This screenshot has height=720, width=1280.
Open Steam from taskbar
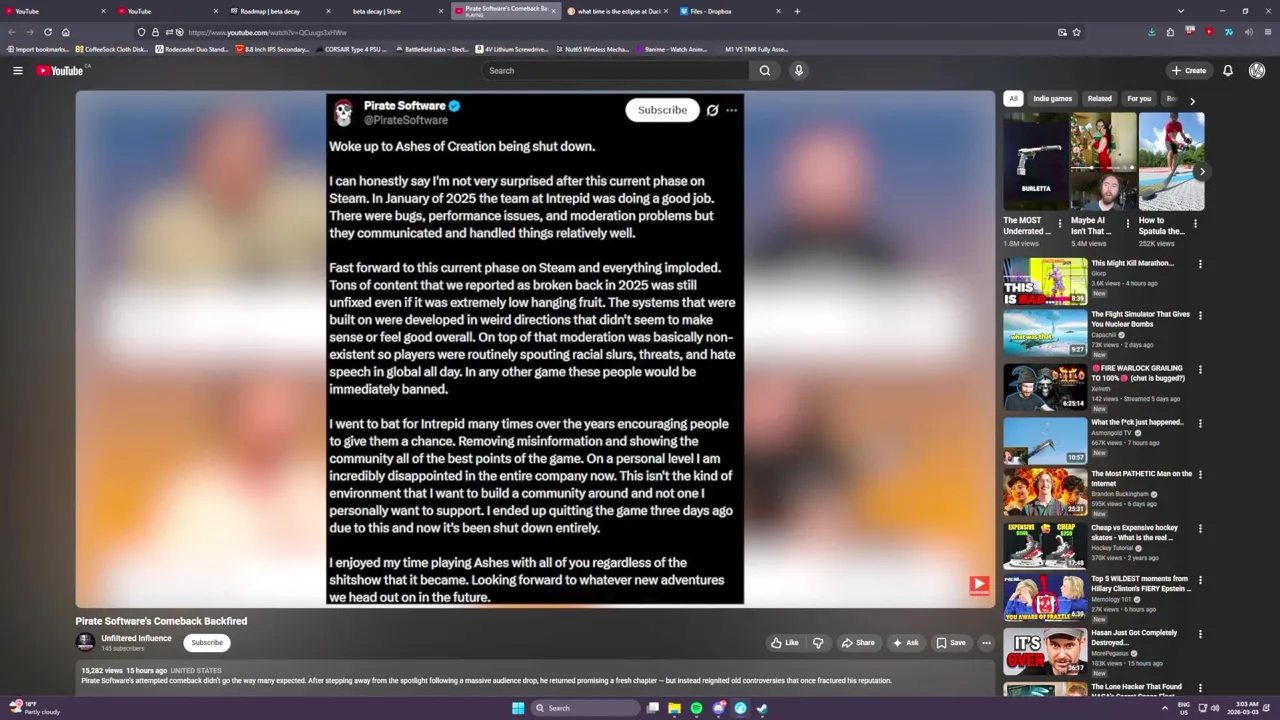(x=762, y=708)
